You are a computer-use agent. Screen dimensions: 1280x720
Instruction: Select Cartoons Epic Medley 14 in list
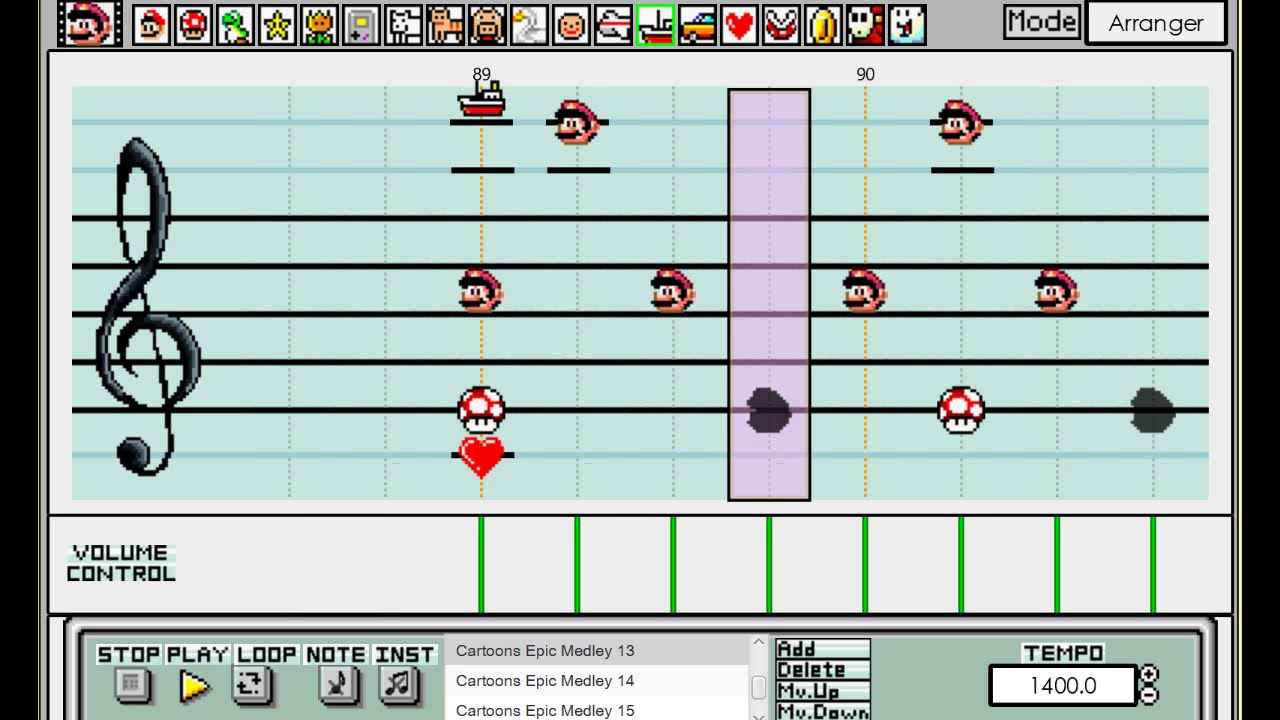point(596,681)
